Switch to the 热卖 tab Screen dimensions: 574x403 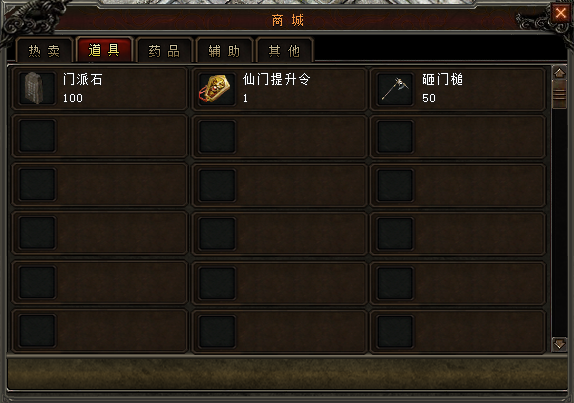(x=44, y=51)
